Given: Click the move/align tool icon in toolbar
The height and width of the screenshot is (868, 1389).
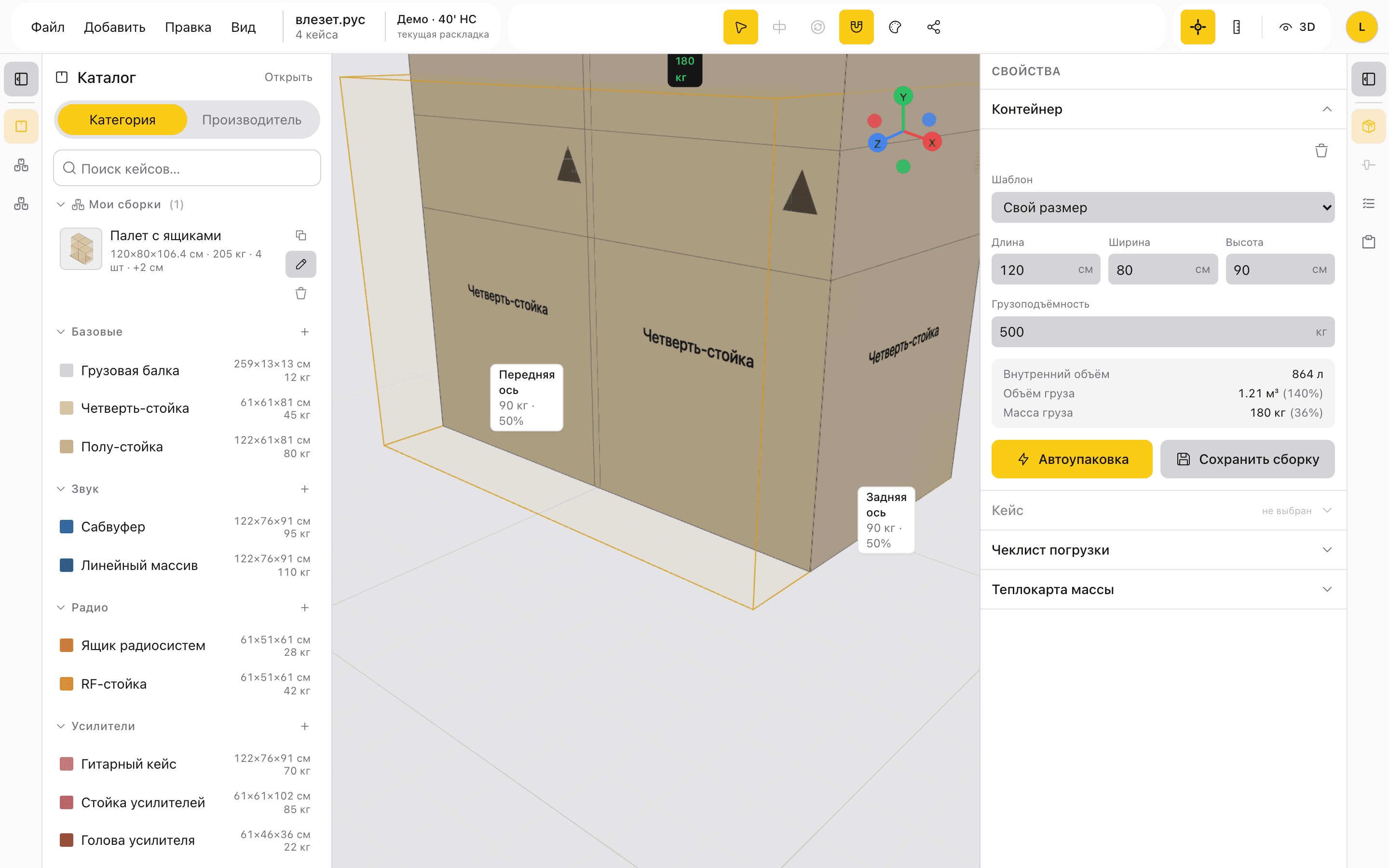Looking at the screenshot, I should (x=779, y=27).
